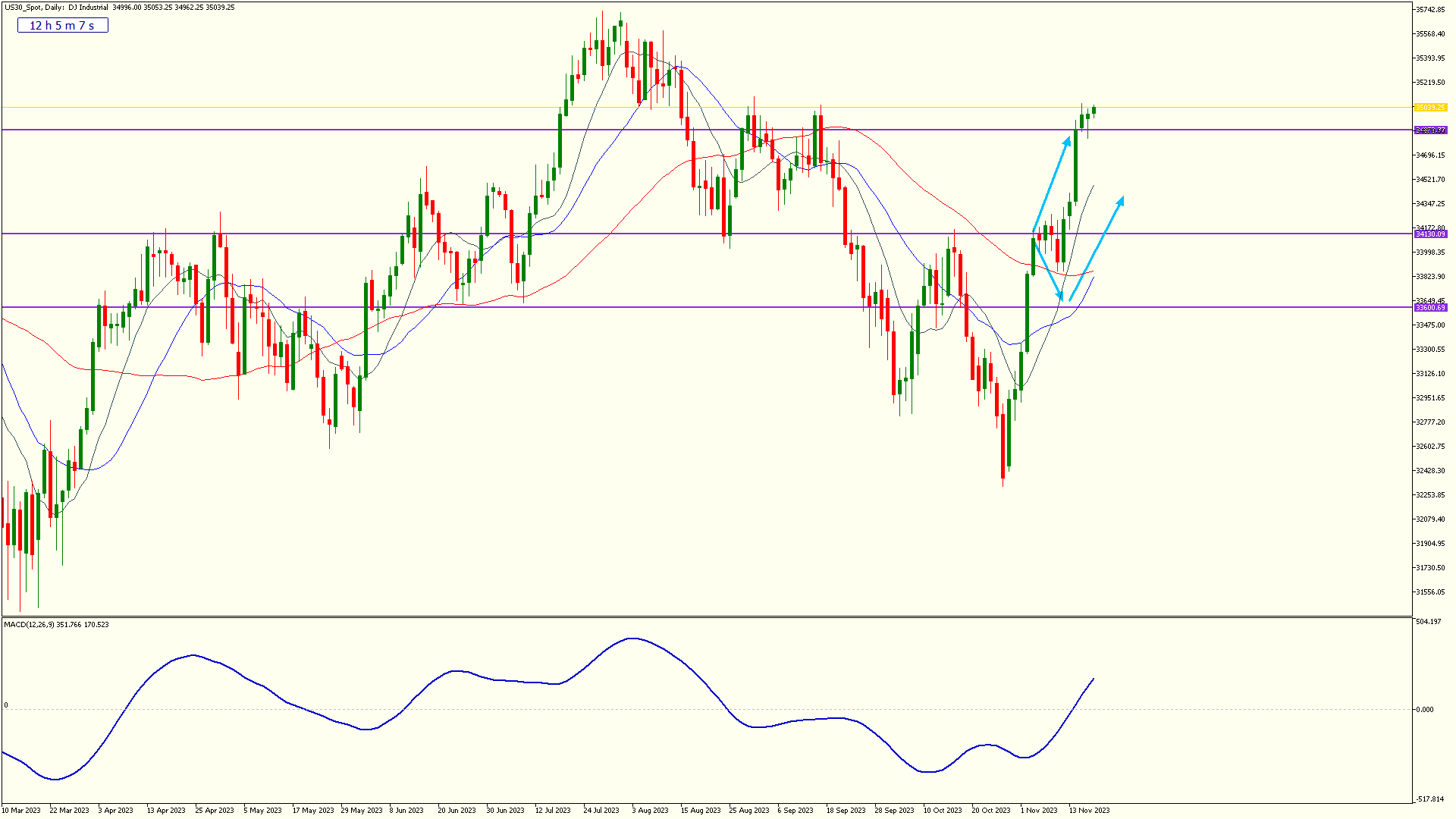Select the blue arrow head touching top purple line
Screen dimensions: 1456x819
pos(1067,141)
